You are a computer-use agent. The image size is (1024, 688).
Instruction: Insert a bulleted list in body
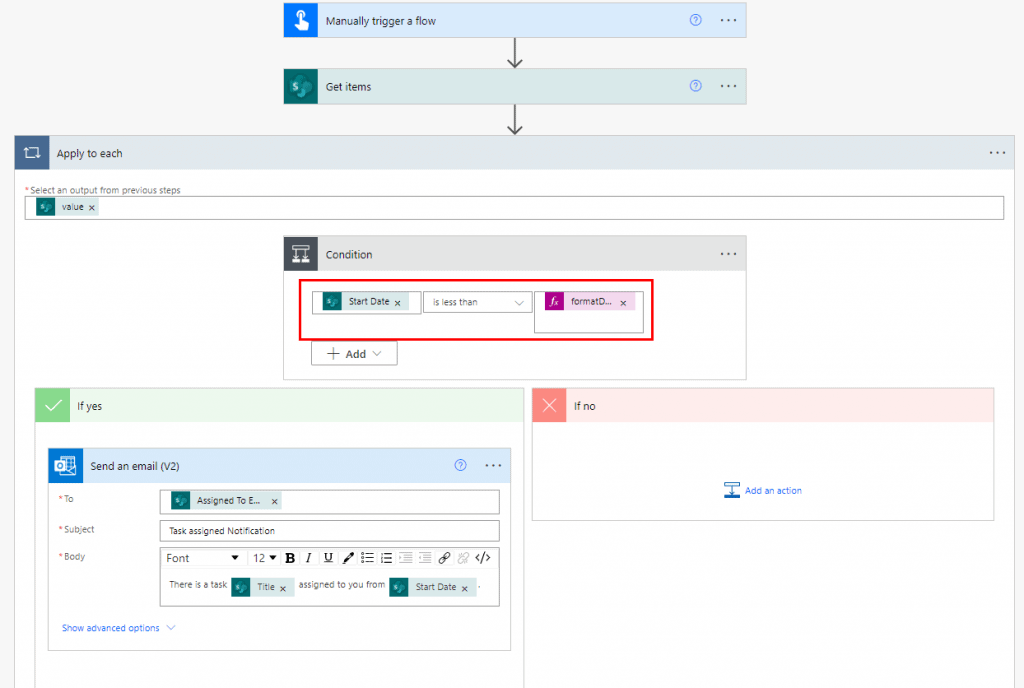click(x=367, y=558)
